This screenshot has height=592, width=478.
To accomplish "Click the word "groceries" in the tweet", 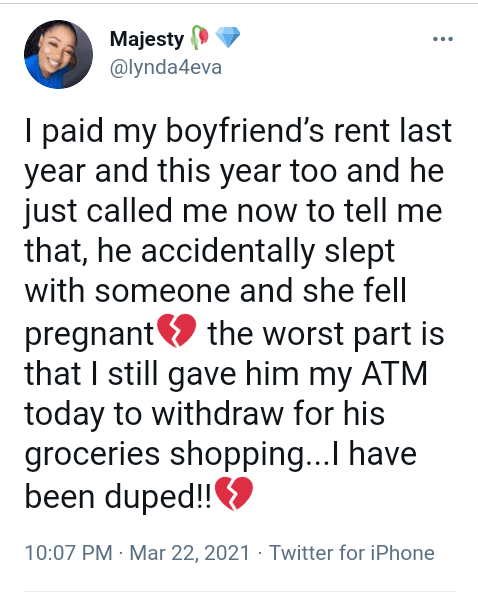I will 92,455.
